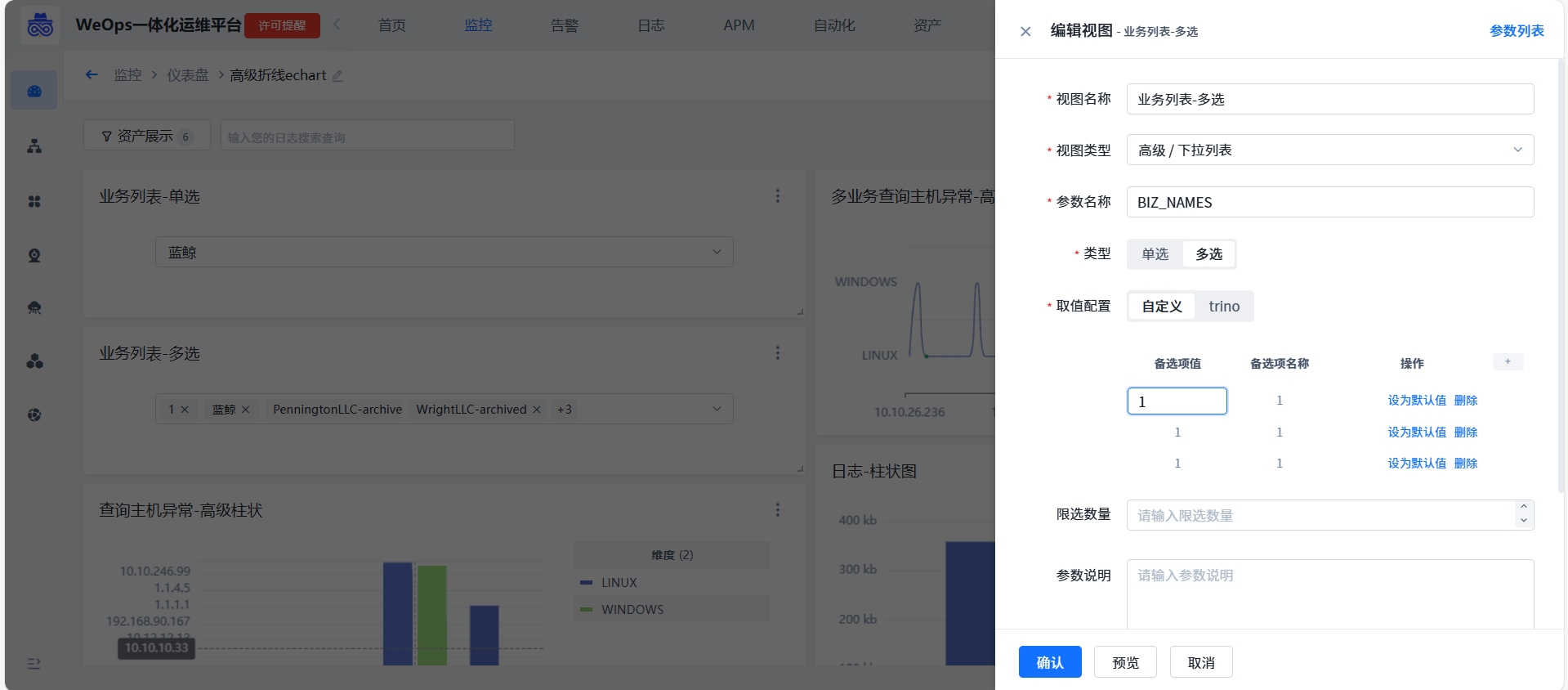Click the plus icon to add option row
The width and height of the screenshot is (1568, 690).
pyautogui.click(x=1508, y=362)
